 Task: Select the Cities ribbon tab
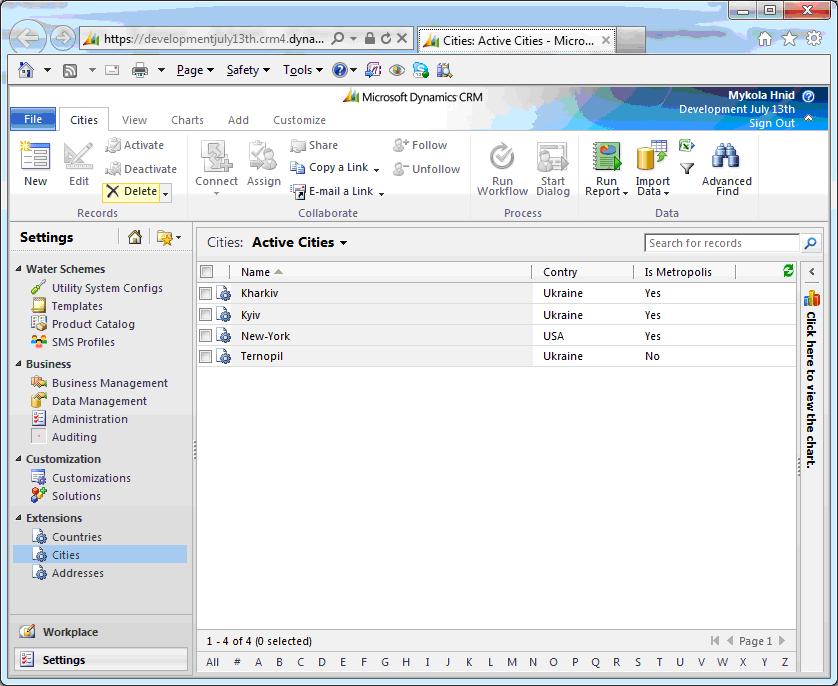84,120
